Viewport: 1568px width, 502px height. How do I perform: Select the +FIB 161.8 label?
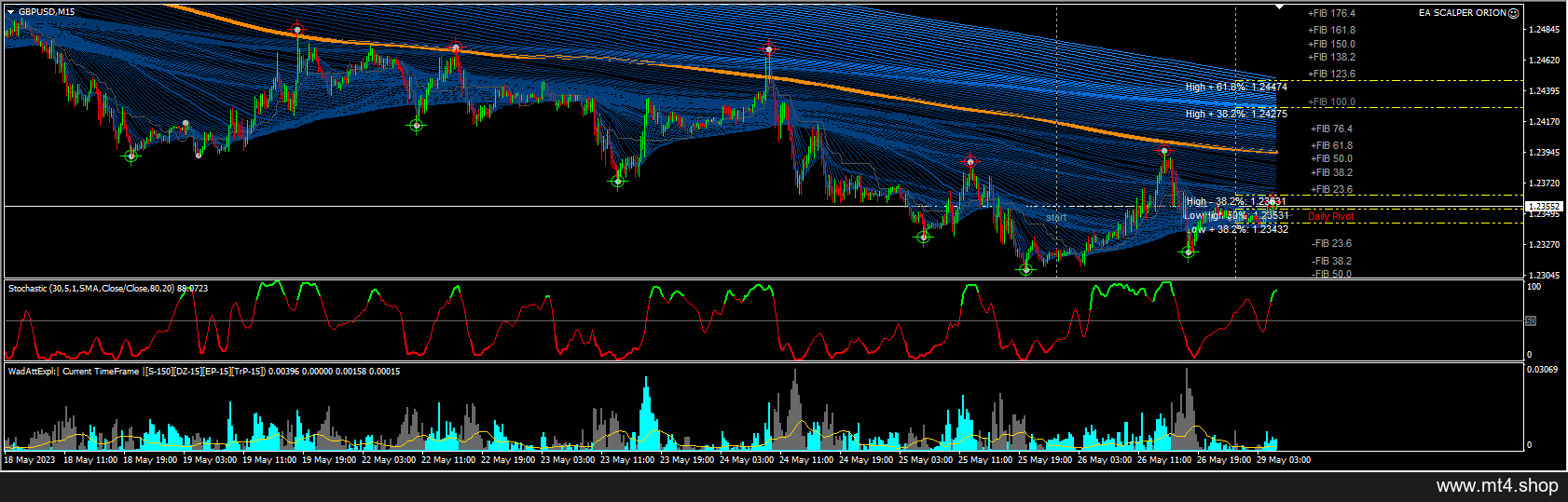click(x=1331, y=31)
